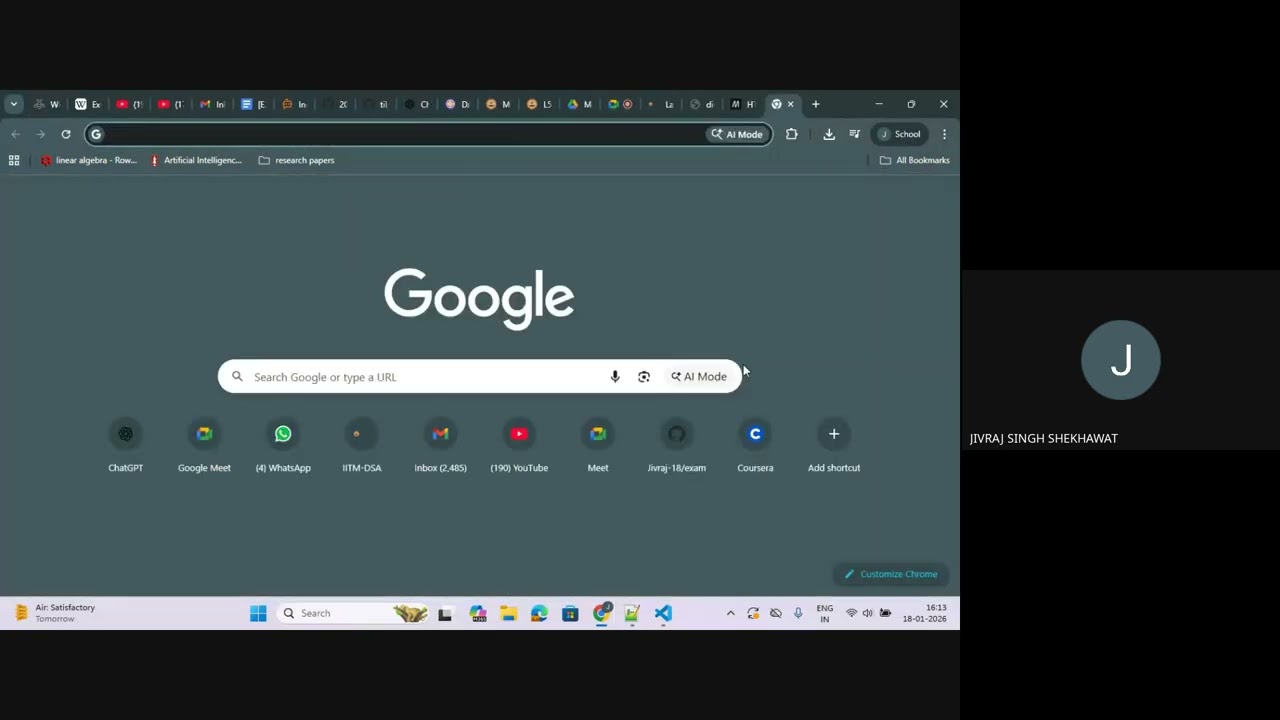Show hidden system tray icons

click(x=730, y=613)
